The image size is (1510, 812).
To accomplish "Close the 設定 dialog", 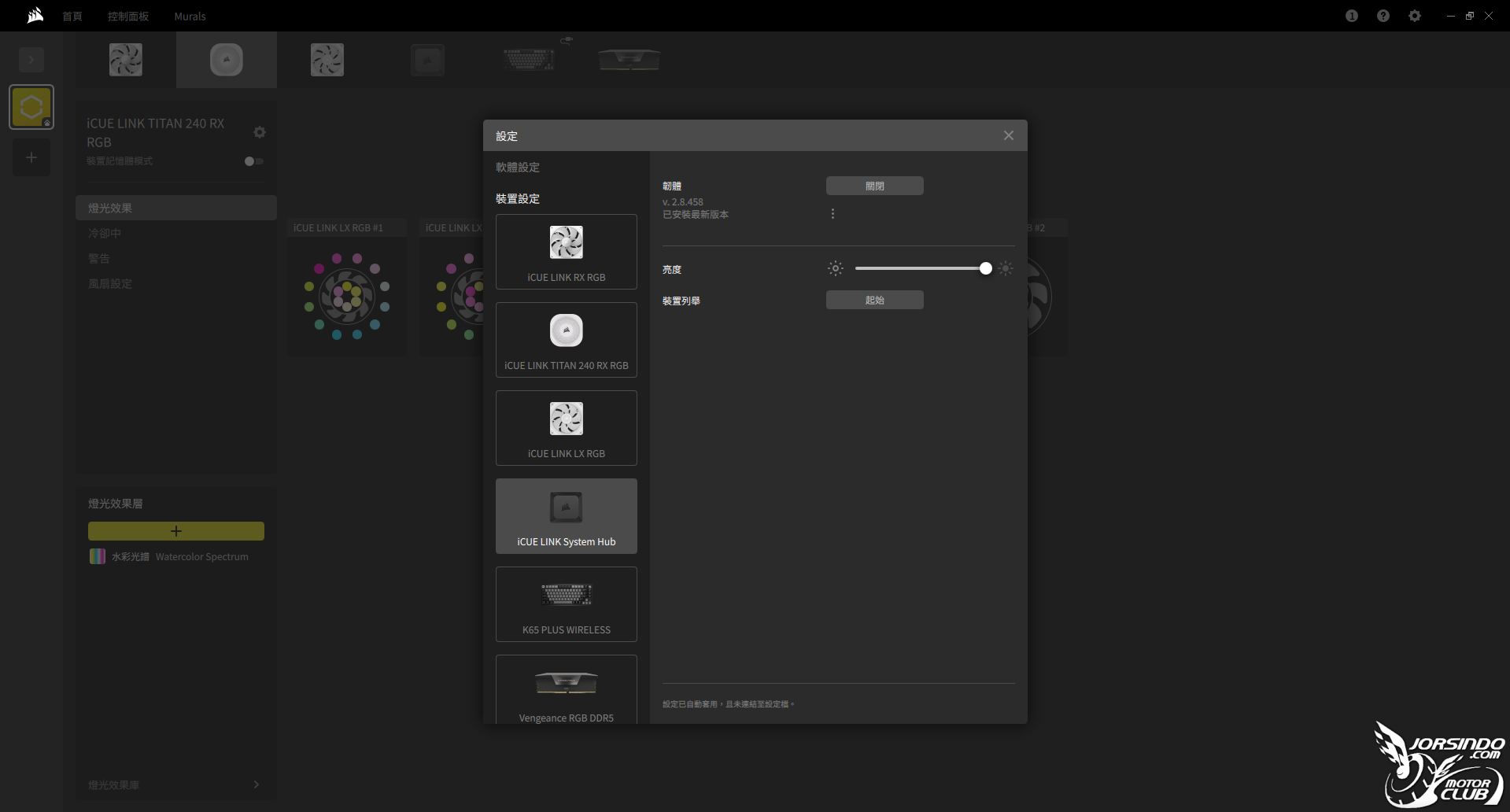I will click(1009, 135).
